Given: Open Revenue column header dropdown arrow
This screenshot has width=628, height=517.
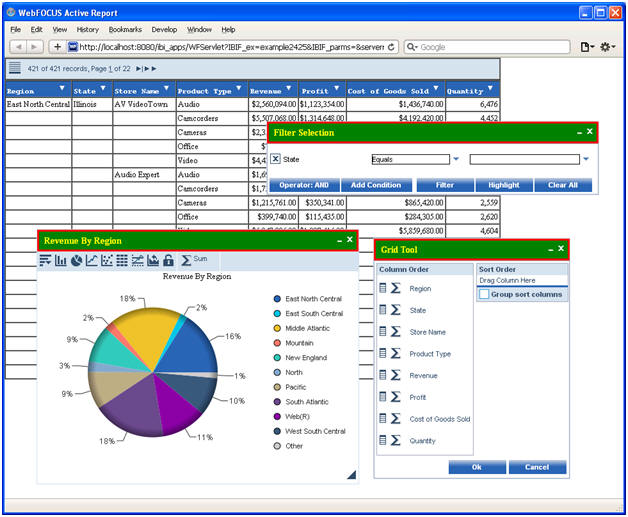Looking at the screenshot, I should [289, 88].
